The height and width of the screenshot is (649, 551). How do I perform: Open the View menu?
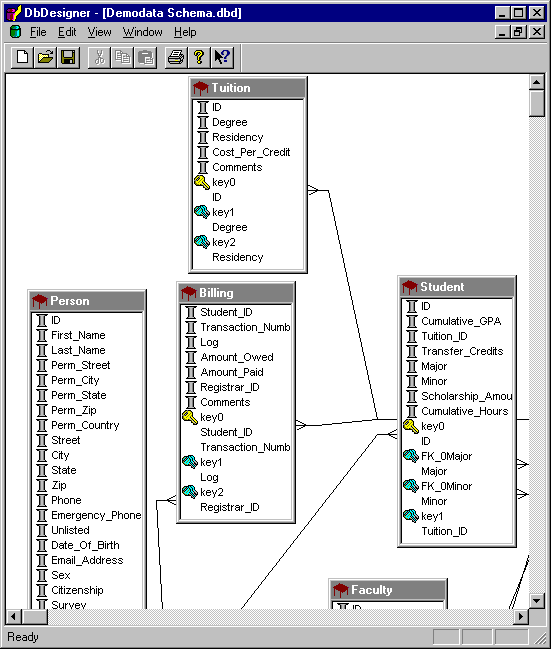click(x=99, y=32)
